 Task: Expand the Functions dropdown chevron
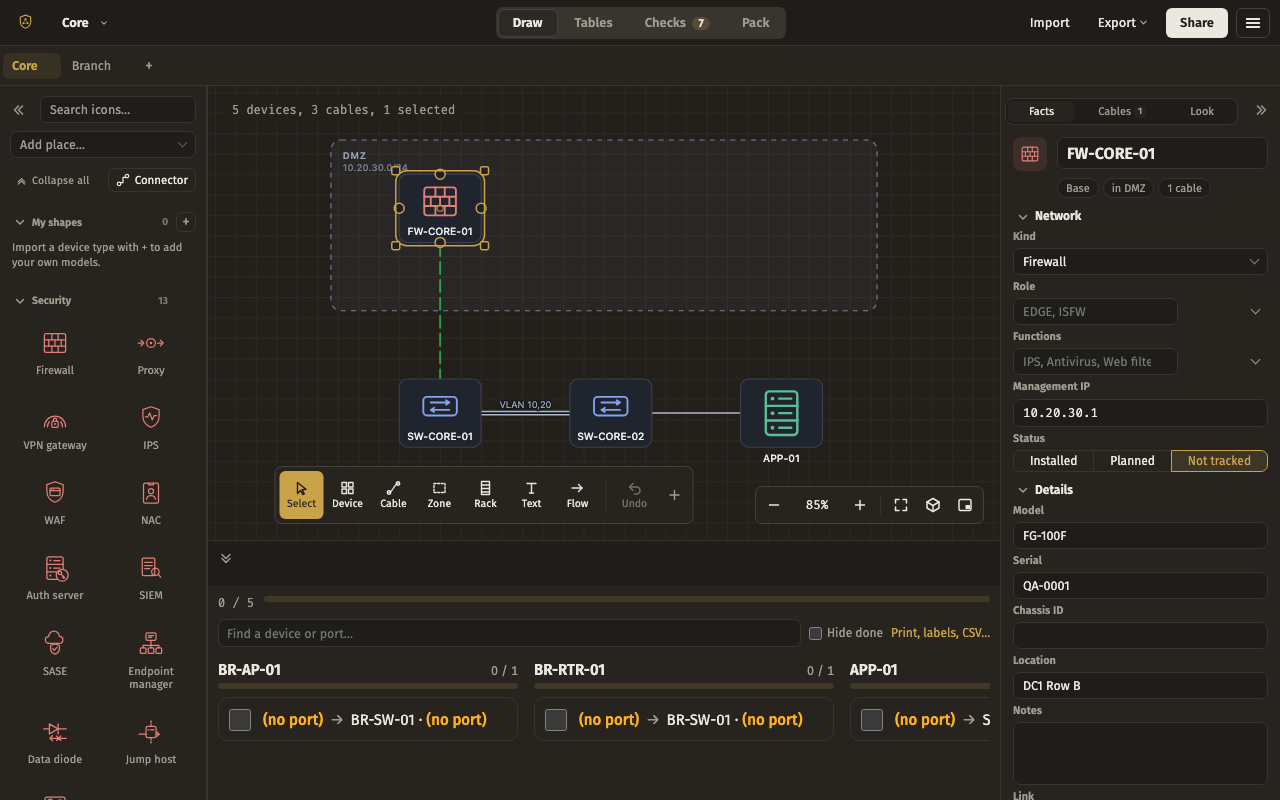[1256, 362]
